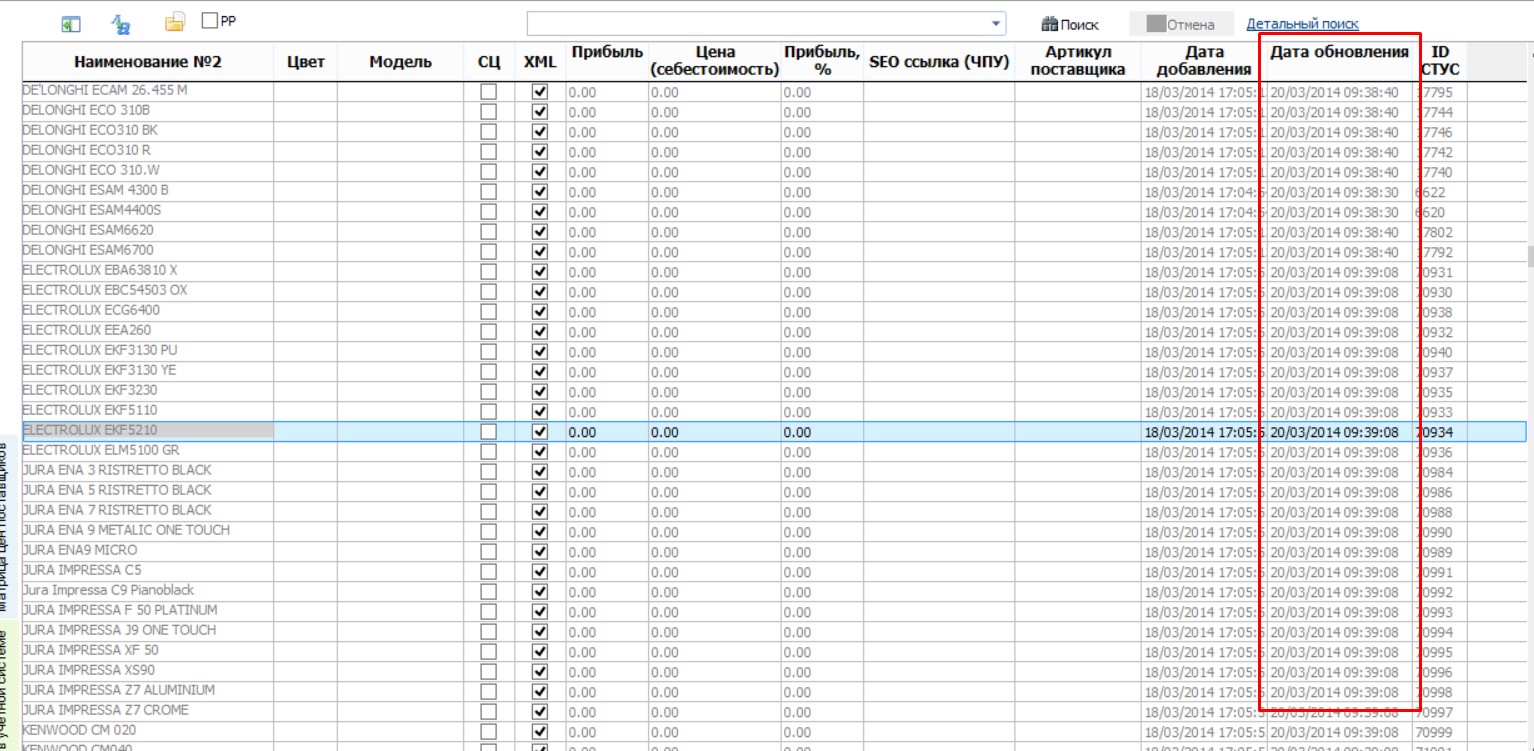This screenshot has width=1534, height=751.
Task: Select the ELECTROLUX ELM5100 GR row name
Action: [x=101, y=450]
